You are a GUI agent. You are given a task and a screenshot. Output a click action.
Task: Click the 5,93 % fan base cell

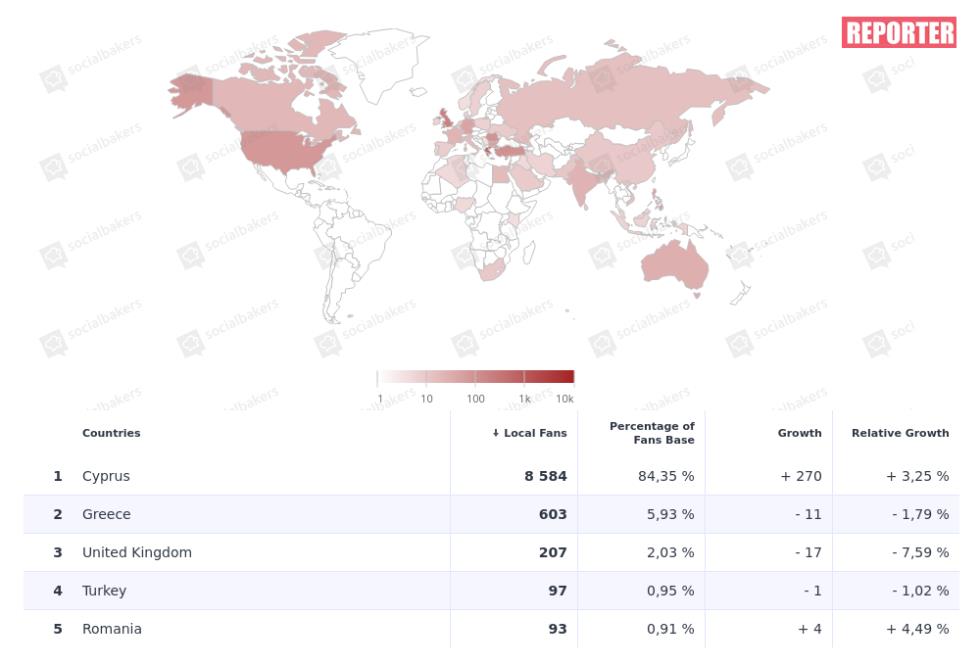pyautogui.click(x=671, y=514)
